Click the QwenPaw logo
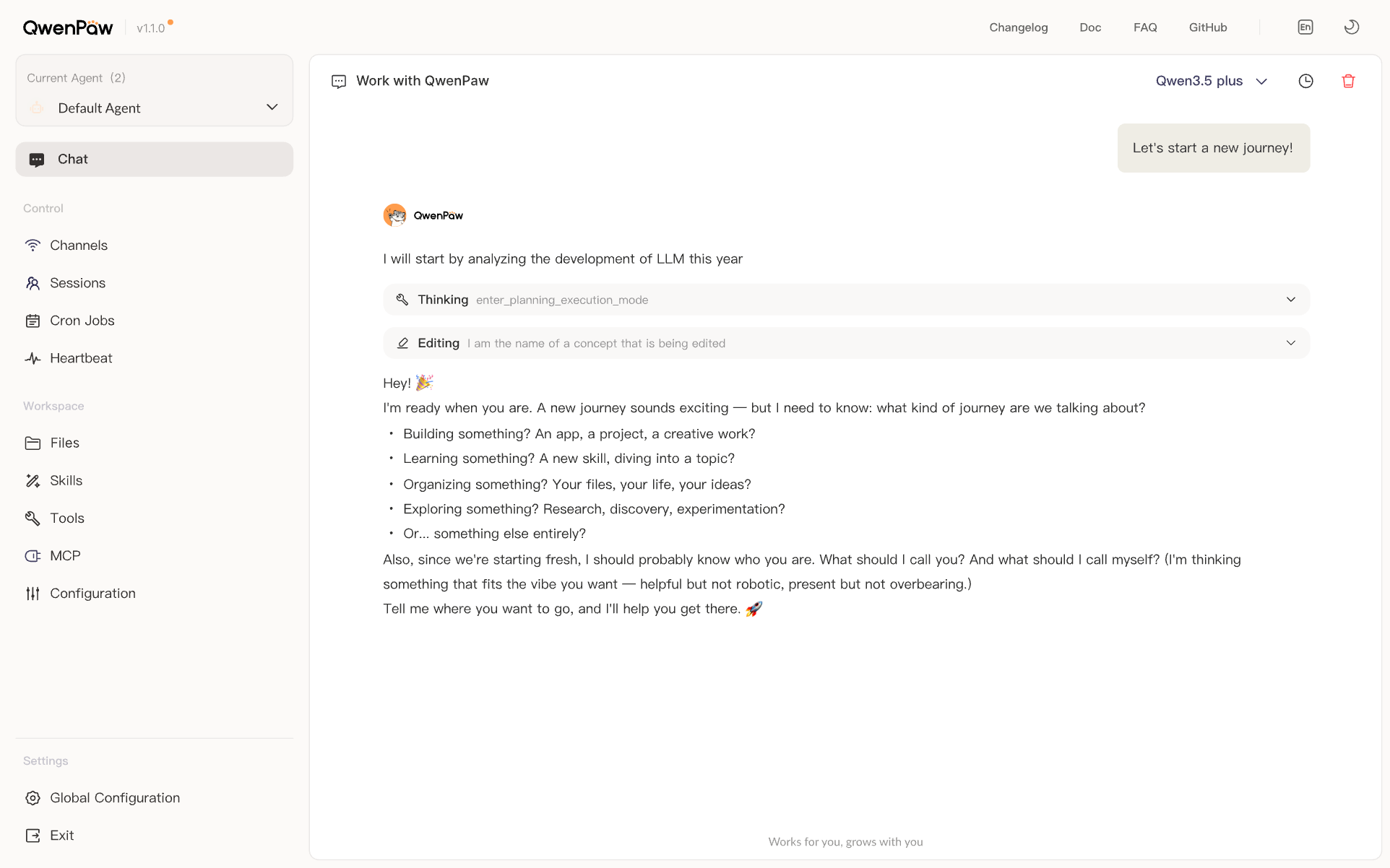 click(x=68, y=27)
